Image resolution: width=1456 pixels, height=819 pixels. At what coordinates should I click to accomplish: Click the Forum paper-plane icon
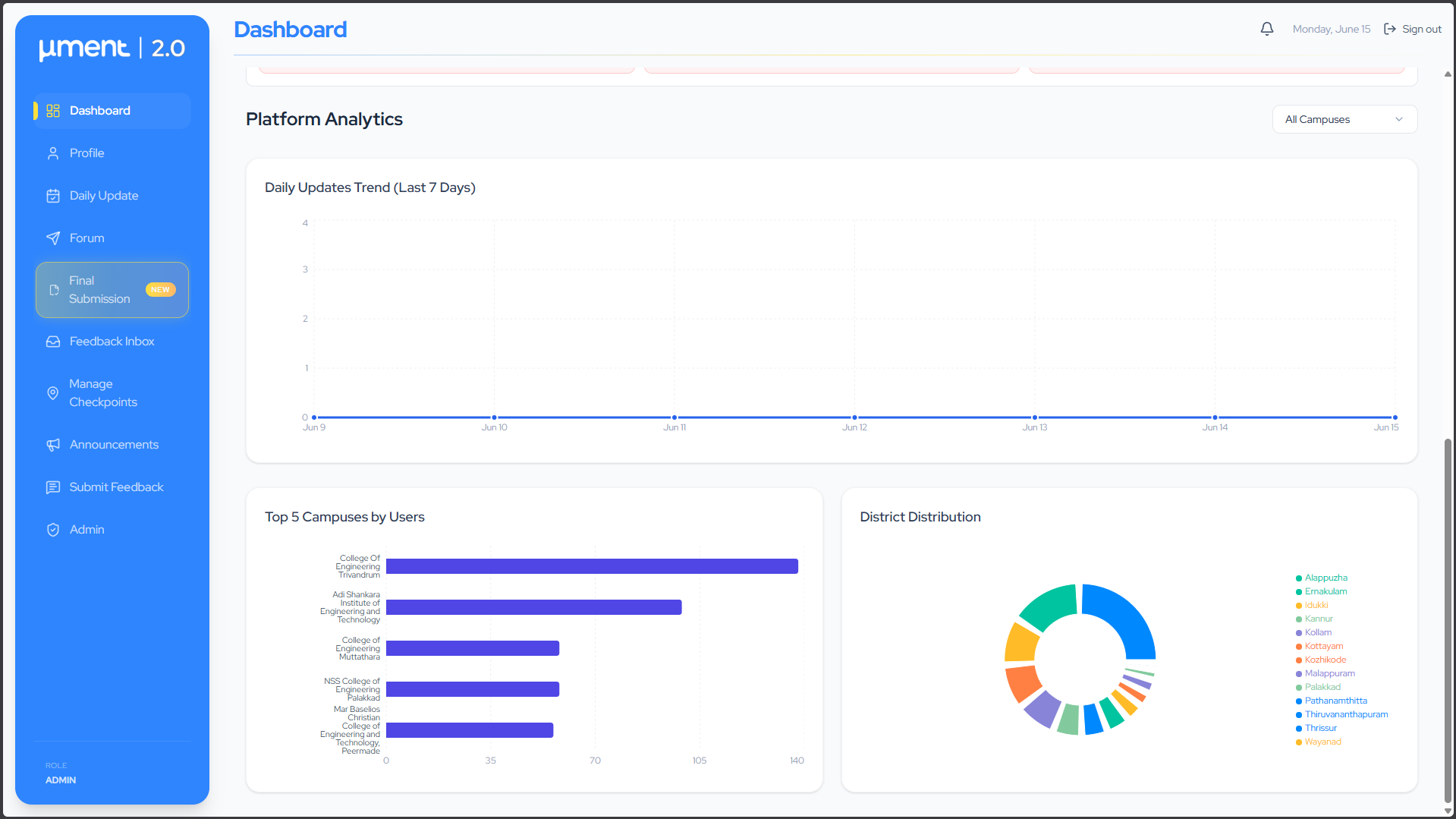53,238
